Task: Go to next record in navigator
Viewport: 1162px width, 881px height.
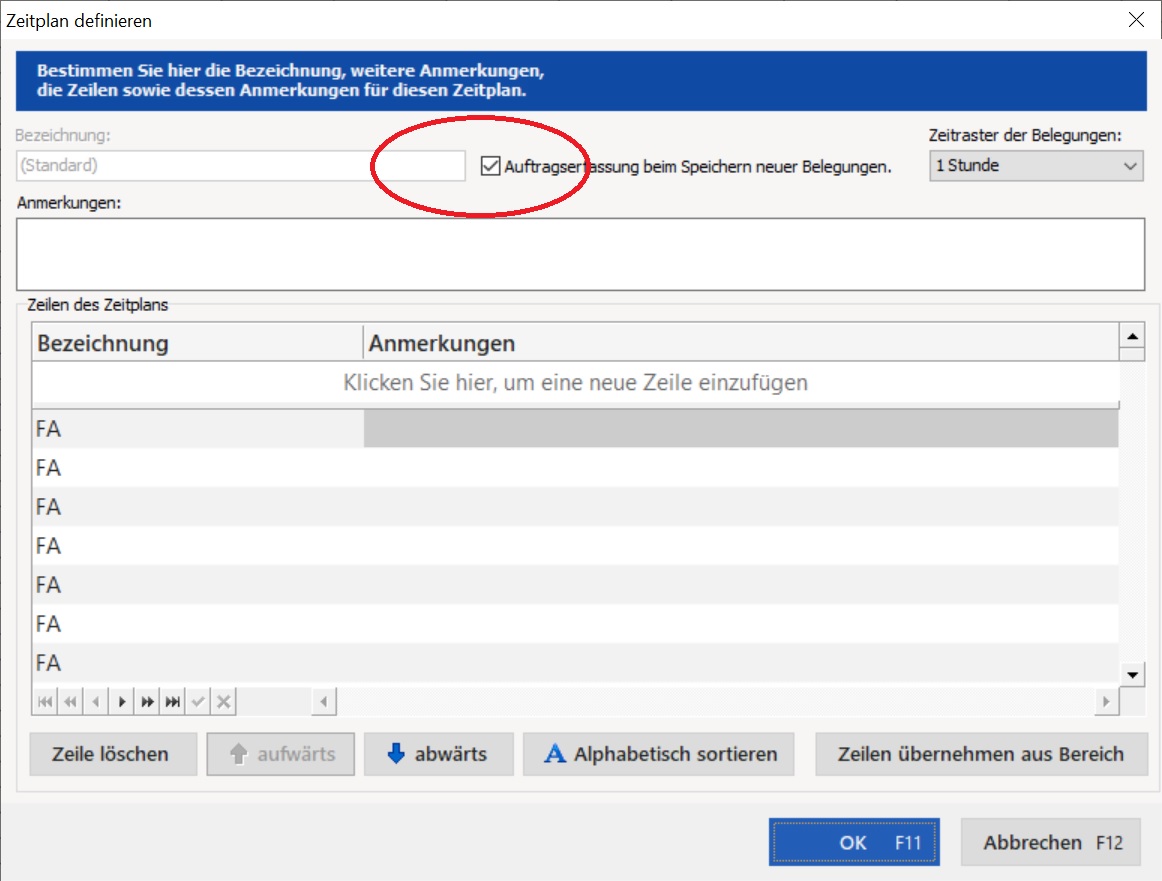Action: (122, 702)
